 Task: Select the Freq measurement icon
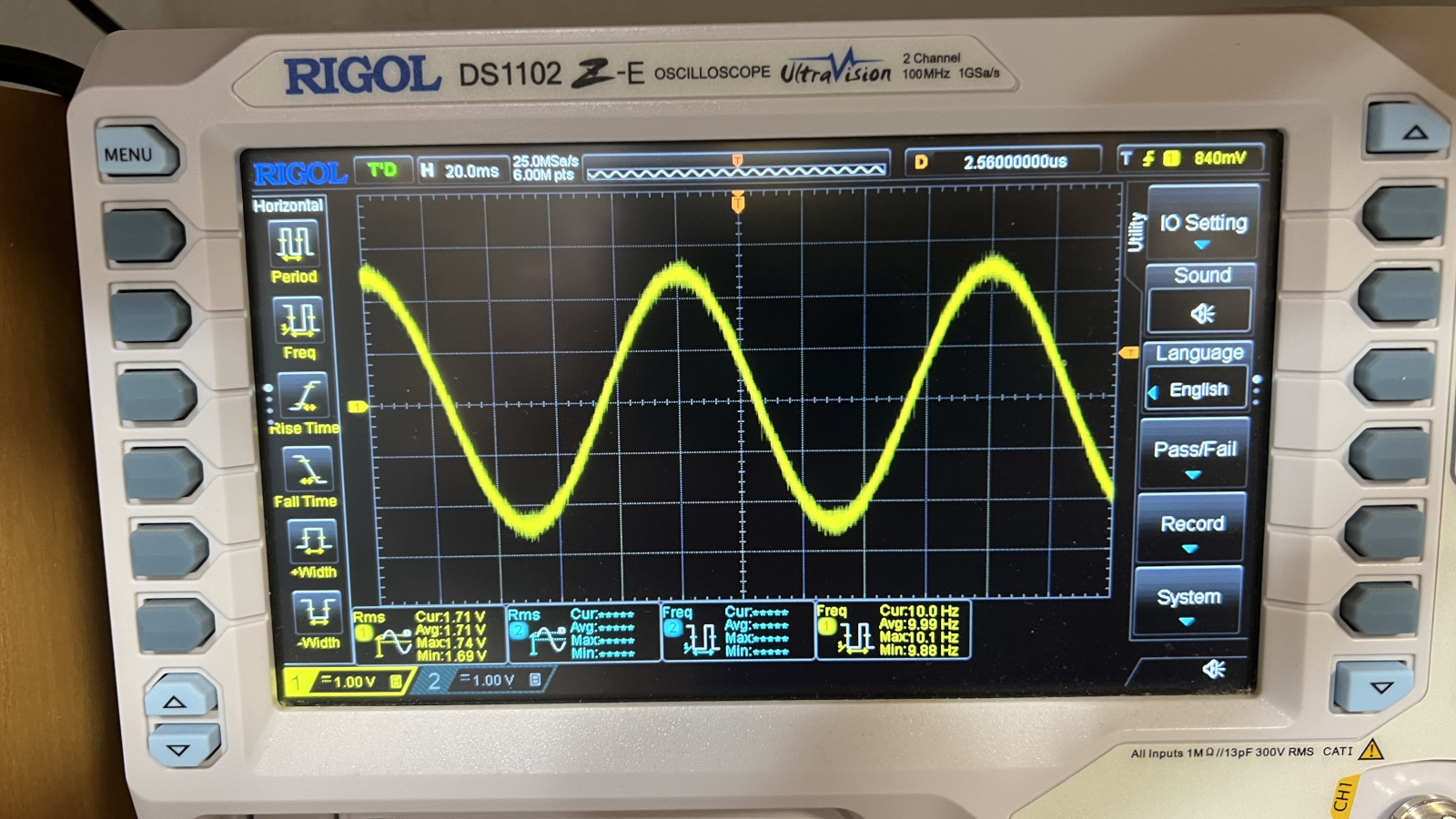pyautogui.click(x=298, y=319)
